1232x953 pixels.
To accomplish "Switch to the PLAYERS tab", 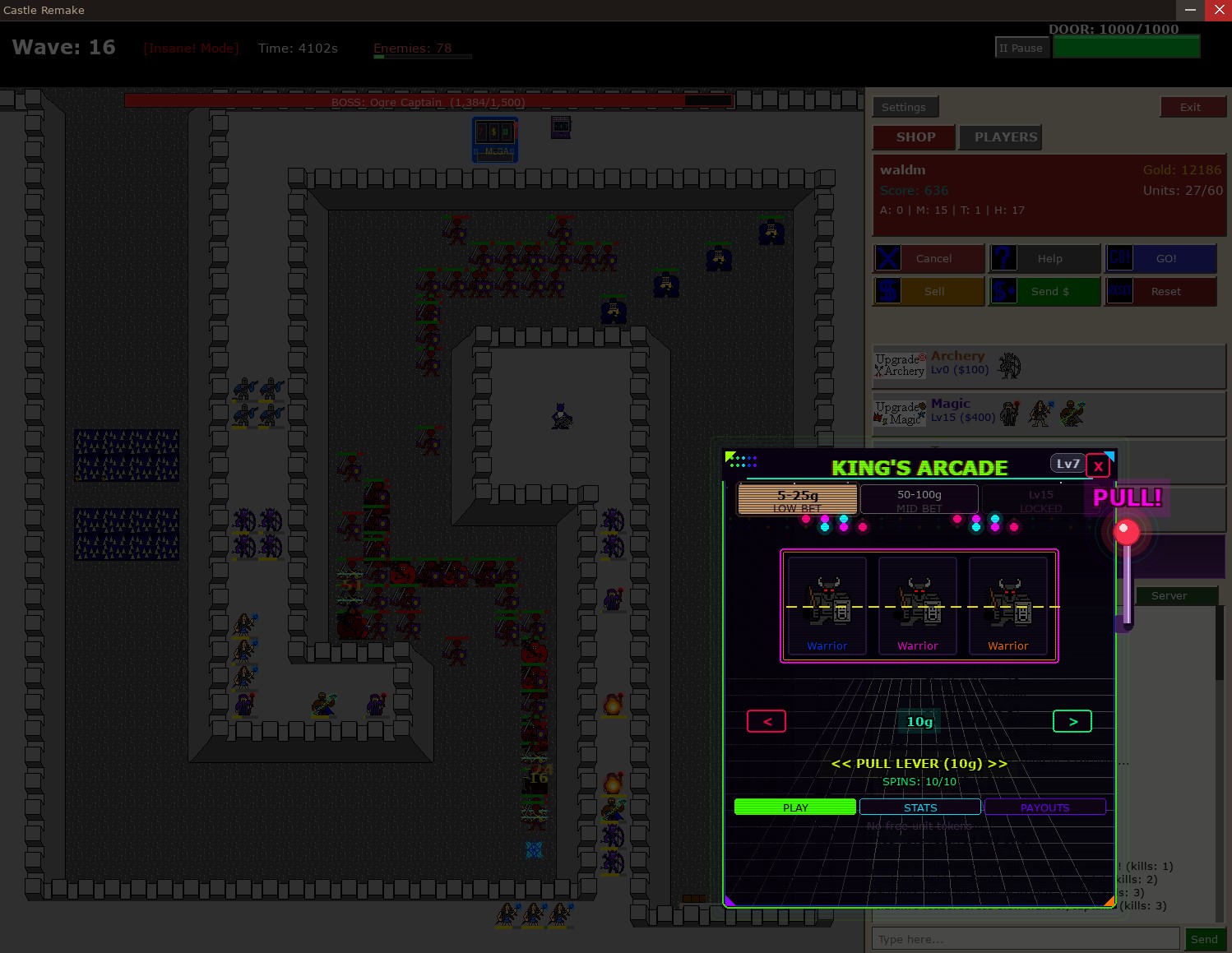I will [x=1005, y=137].
